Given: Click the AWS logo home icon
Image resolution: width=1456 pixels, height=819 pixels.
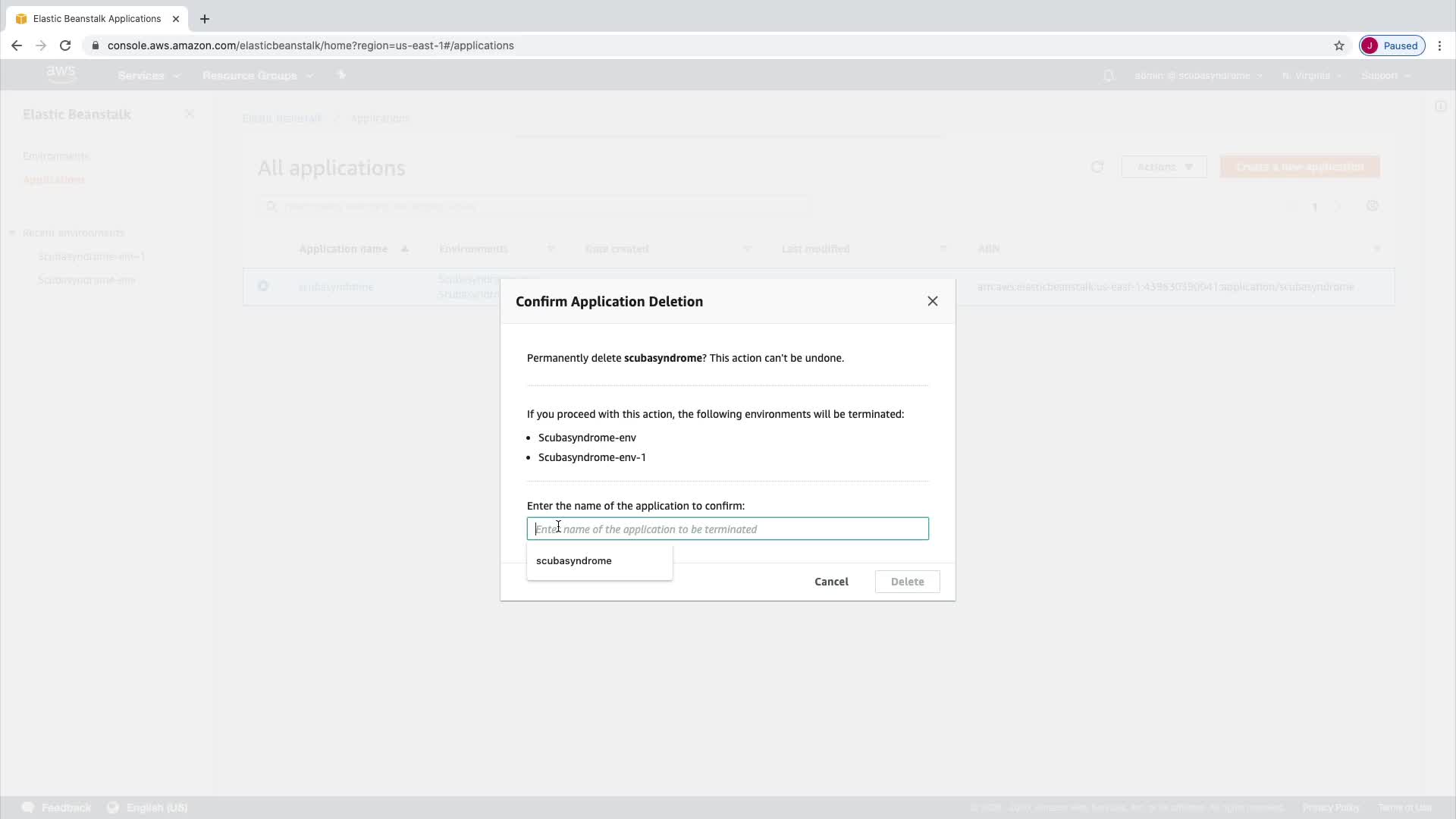Looking at the screenshot, I should (61, 74).
